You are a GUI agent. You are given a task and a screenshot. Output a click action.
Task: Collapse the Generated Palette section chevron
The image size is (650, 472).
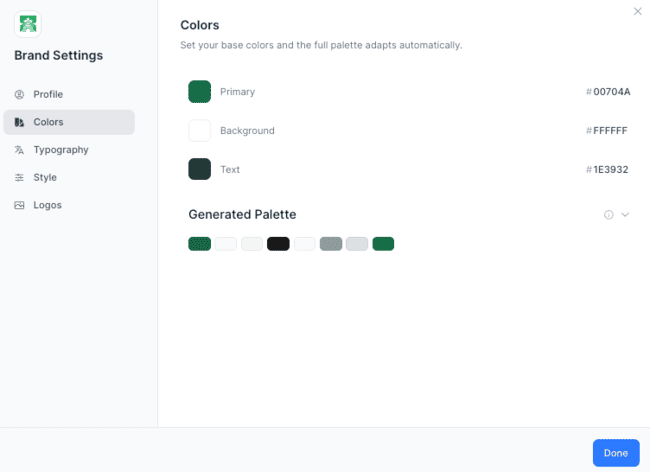click(x=625, y=215)
